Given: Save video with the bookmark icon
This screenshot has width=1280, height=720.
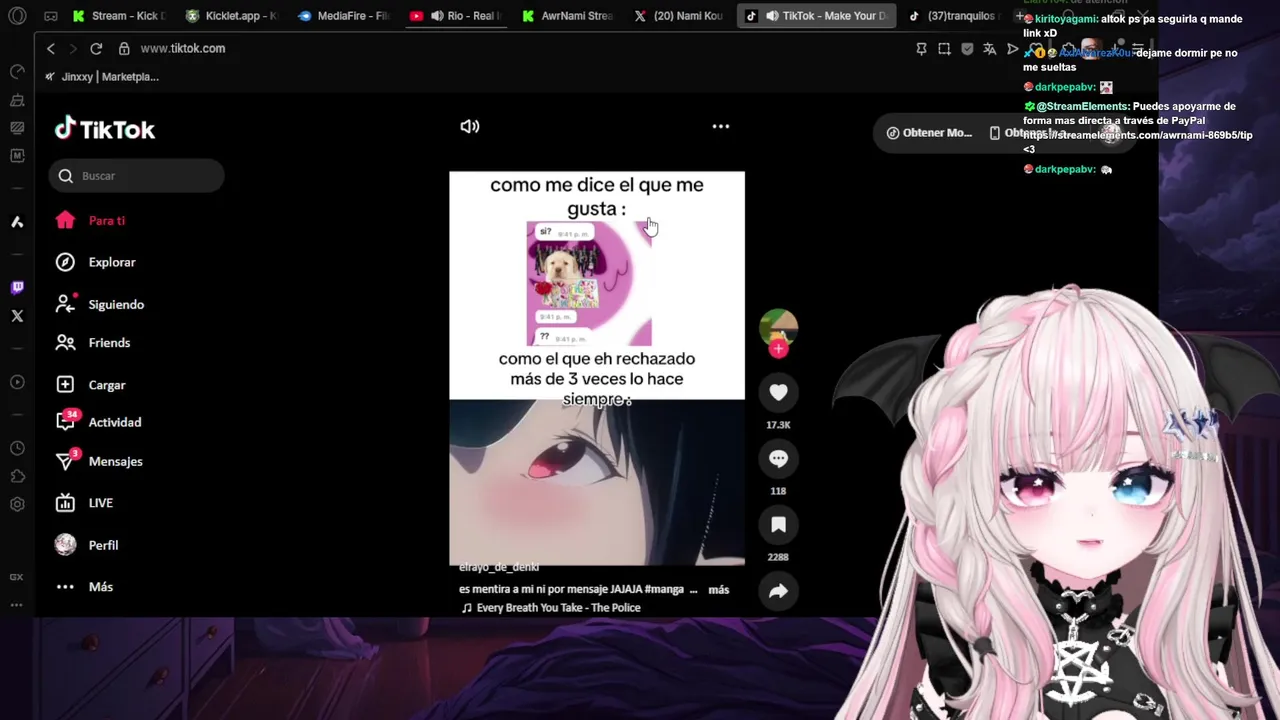Looking at the screenshot, I should click(x=778, y=525).
